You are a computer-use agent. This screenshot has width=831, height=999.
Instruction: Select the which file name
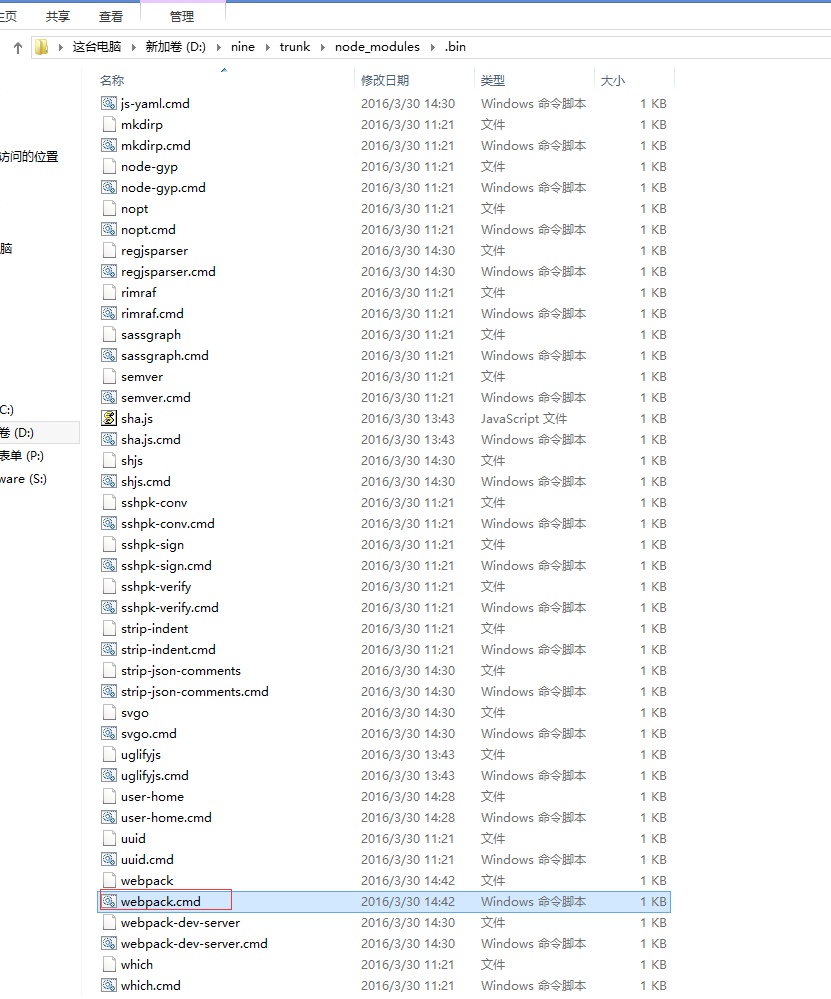click(137, 965)
